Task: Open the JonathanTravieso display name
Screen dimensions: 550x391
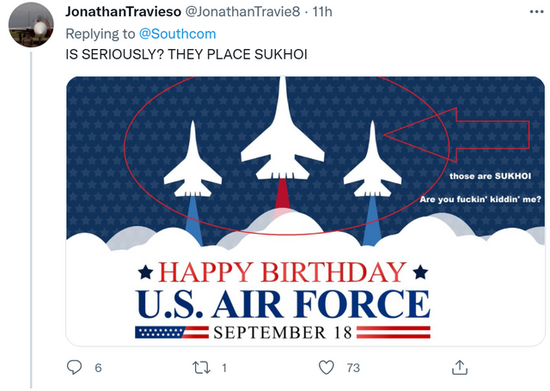Action: pyautogui.click(x=123, y=12)
